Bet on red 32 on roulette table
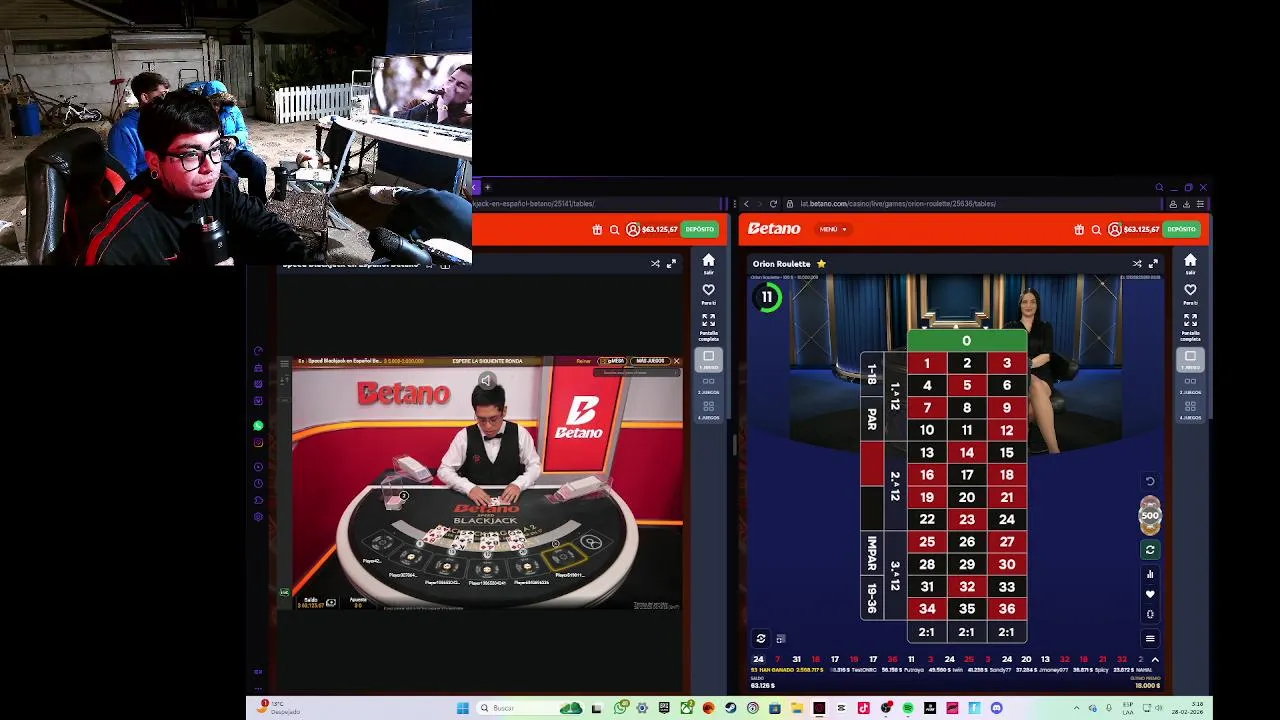1280x720 pixels. pyautogui.click(x=967, y=587)
